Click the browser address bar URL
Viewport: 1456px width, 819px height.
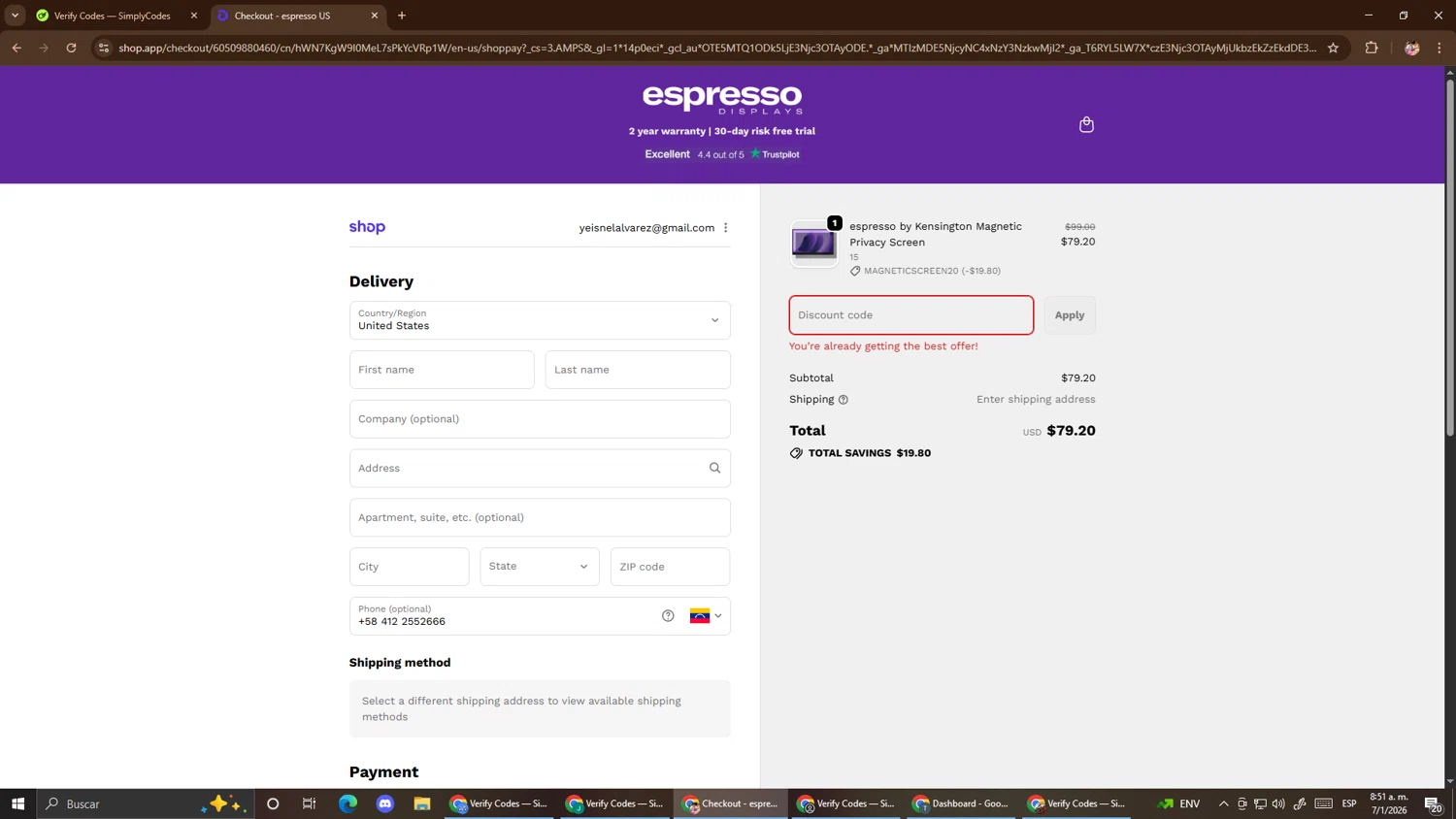[x=716, y=48]
